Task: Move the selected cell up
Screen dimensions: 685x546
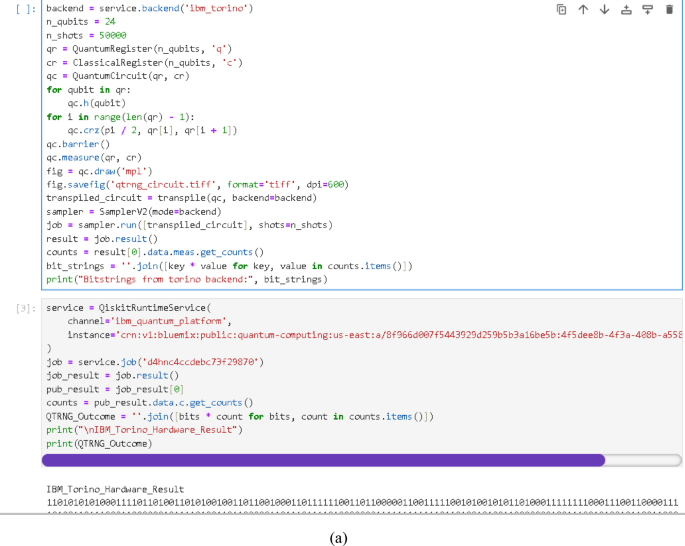Action: click(583, 9)
